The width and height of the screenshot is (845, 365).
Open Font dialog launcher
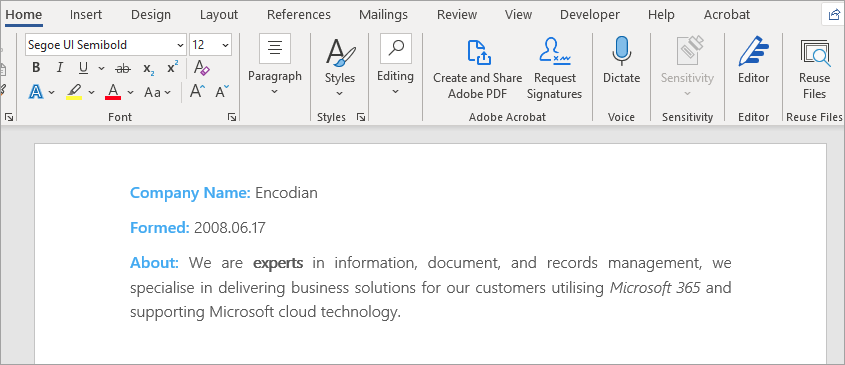(232, 117)
